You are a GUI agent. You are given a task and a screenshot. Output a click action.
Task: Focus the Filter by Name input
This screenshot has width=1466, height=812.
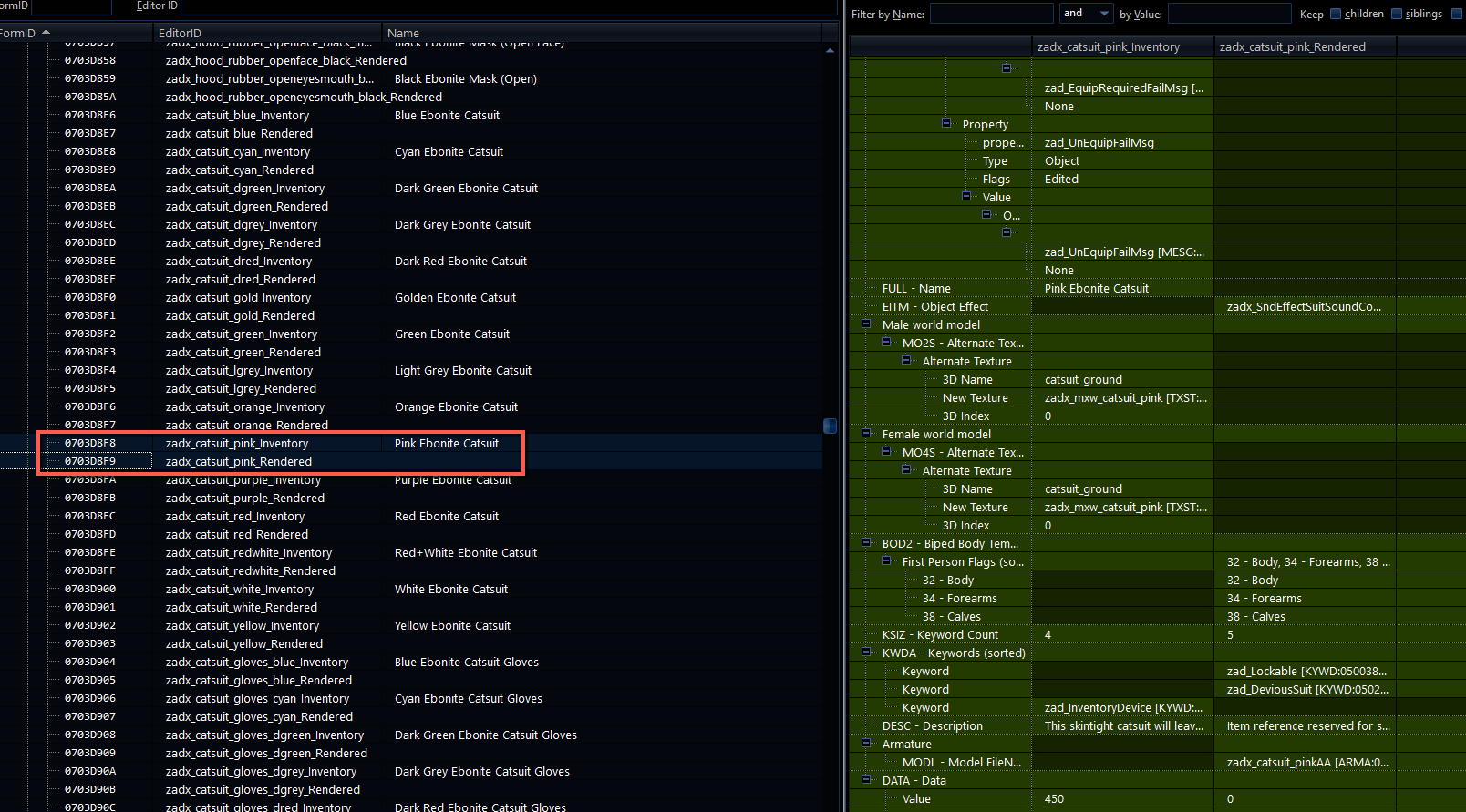(991, 13)
